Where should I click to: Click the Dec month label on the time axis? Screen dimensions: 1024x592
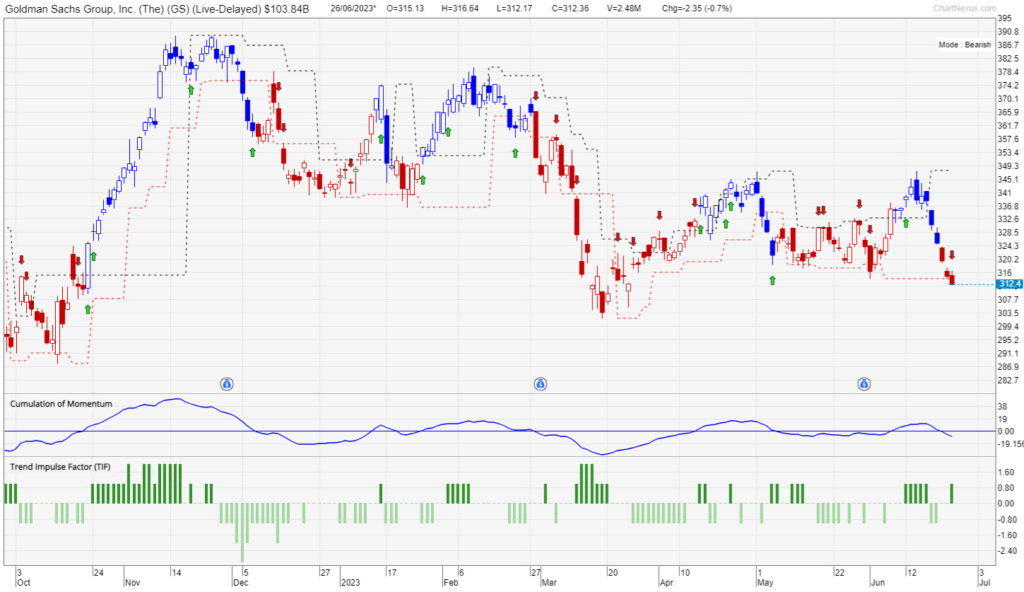point(240,582)
